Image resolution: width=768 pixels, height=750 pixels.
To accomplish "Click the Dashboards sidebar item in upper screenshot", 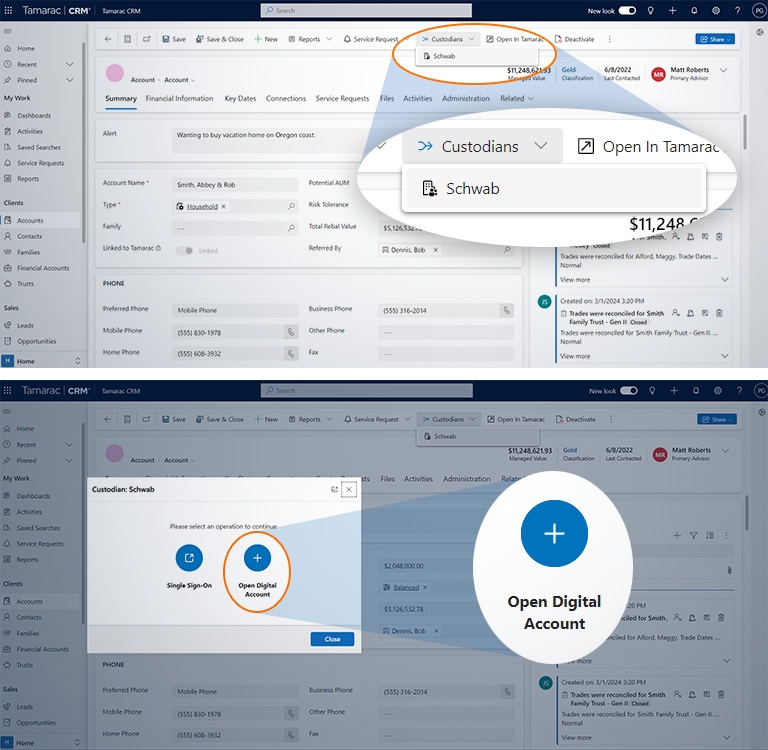I will tap(34, 116).
